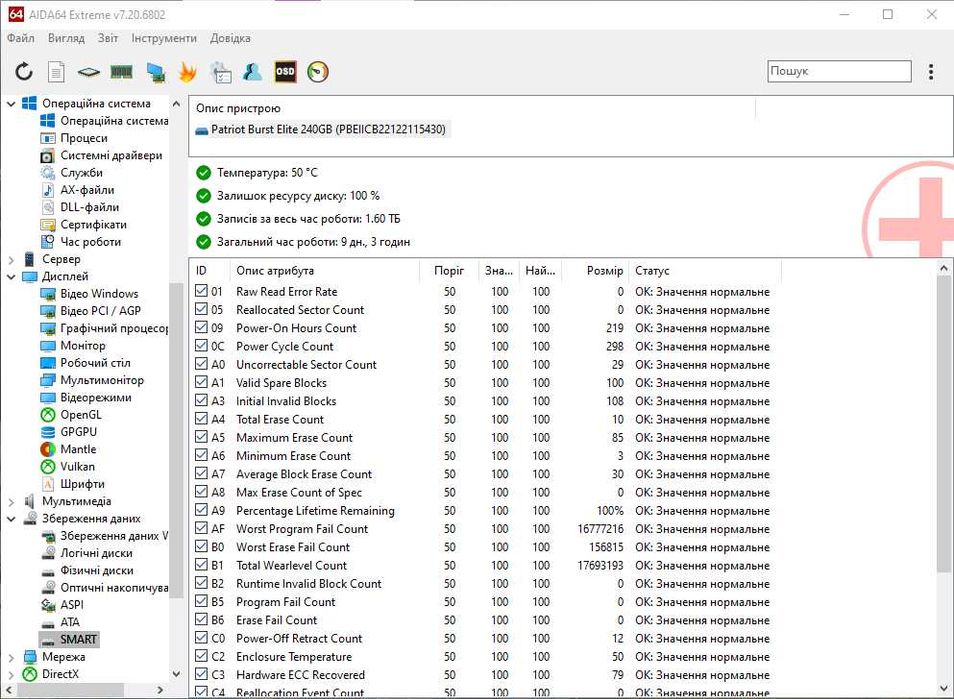Click the network computers toolbar icon
954x699 pixels.
(156, 72)
